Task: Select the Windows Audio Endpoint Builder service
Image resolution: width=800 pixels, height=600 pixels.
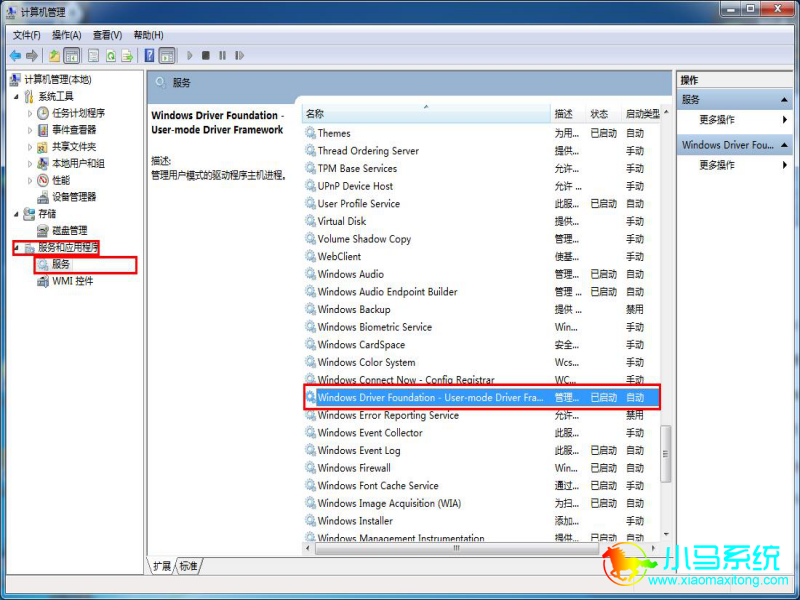Action: tap(481, 292)
